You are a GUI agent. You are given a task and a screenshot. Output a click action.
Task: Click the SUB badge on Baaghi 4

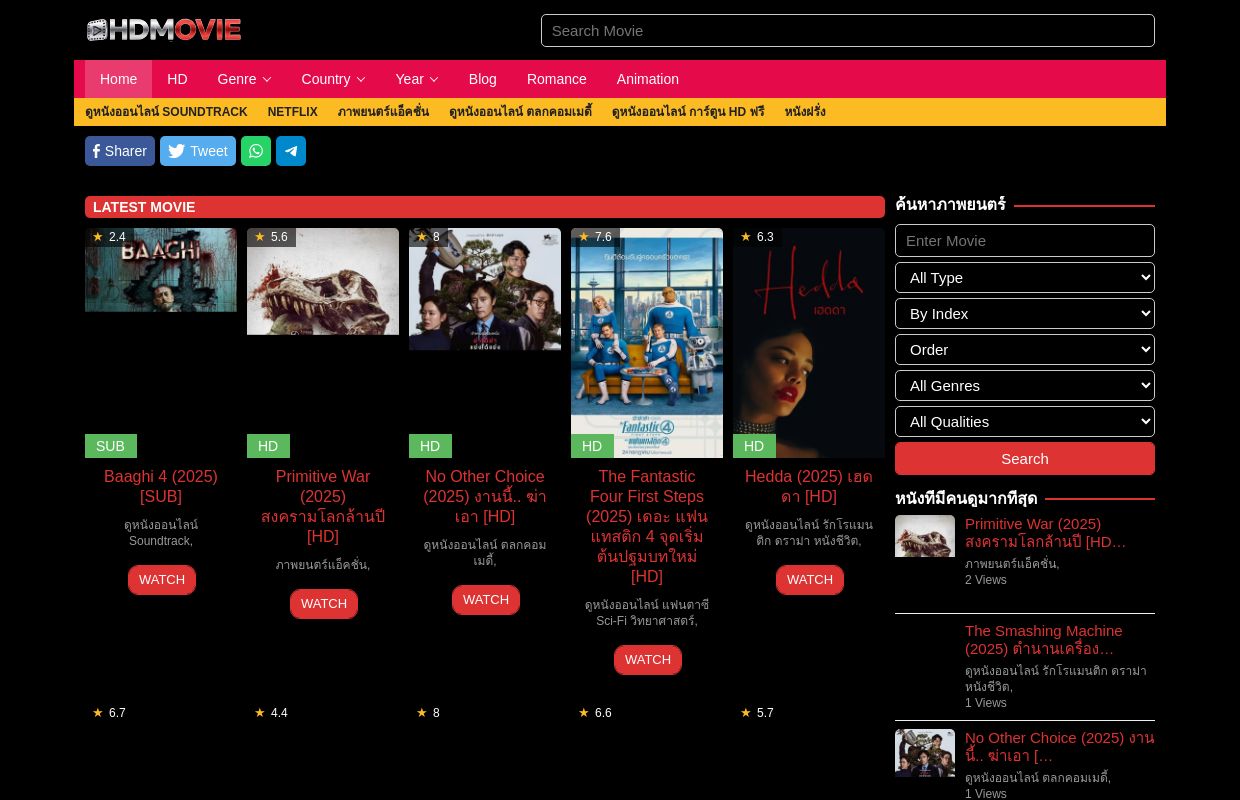tap(110, 446)
